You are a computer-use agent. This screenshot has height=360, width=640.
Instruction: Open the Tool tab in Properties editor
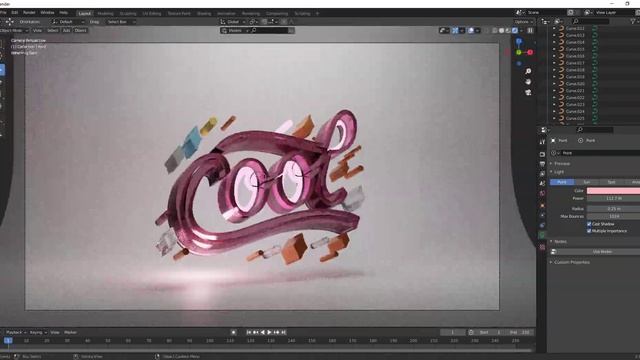[x=542, y=142]
